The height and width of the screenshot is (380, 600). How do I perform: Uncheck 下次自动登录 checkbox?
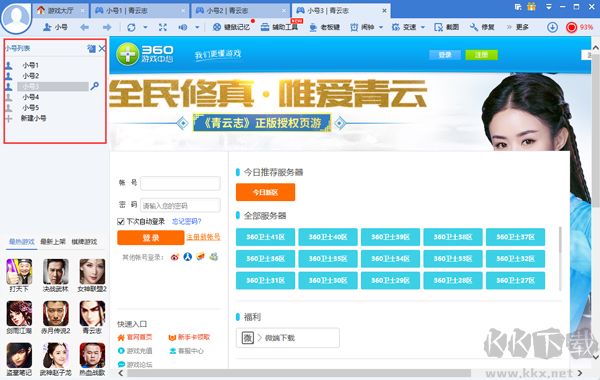click(x=121, y=221)
